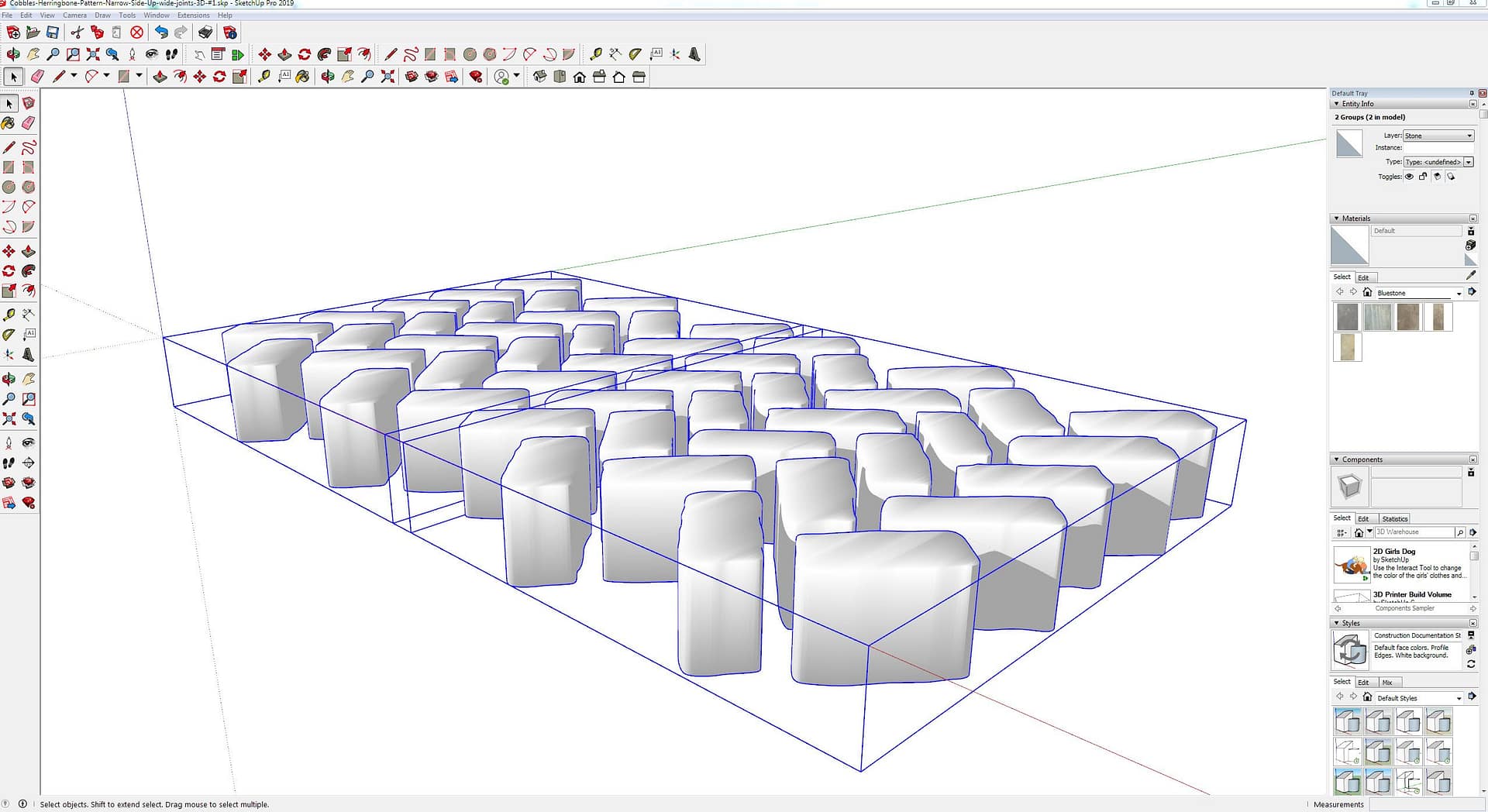The image size is (1488, 812).
Task: Switch to the Statistics tab in Components
Action: click(1394, 519)
